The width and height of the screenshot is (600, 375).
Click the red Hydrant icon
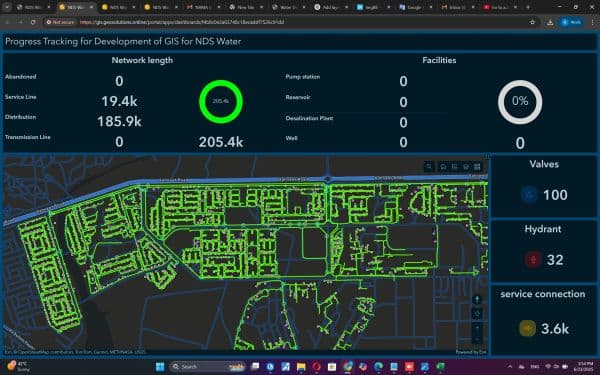coord(533,260)
